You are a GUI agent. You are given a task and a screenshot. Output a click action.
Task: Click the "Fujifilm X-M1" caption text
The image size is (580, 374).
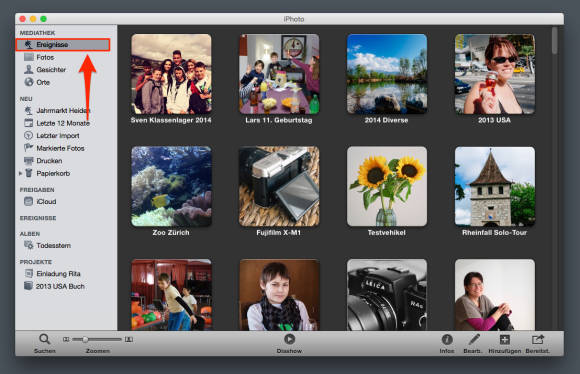[x=279, y=233]
